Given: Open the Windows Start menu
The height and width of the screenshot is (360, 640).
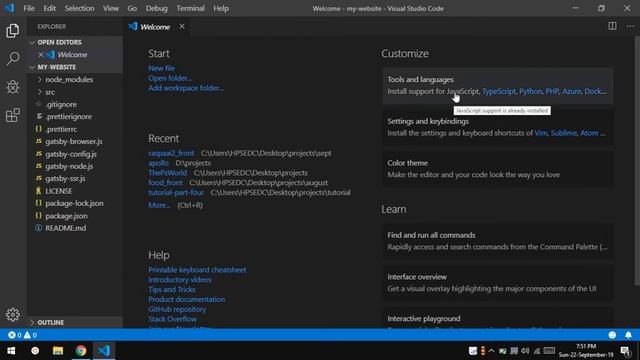Looking at the screenshot, I should pyautogui.click(x=11, y=351).
